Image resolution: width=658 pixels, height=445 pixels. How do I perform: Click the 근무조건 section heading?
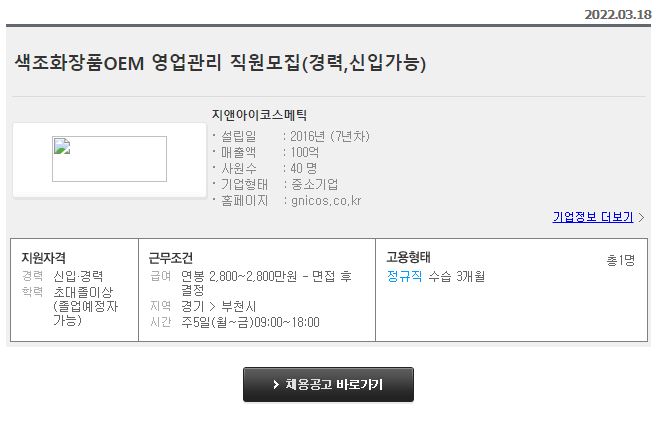point(171,257)
